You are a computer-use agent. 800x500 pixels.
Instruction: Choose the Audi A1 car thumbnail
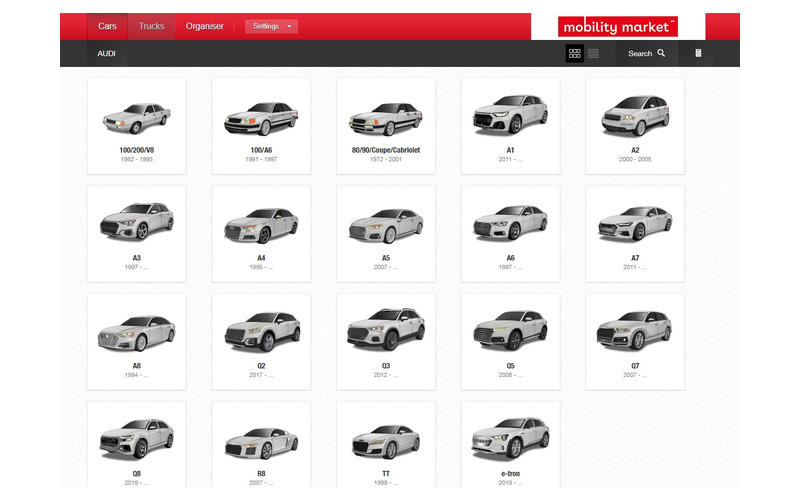click(x=510, y=124)
